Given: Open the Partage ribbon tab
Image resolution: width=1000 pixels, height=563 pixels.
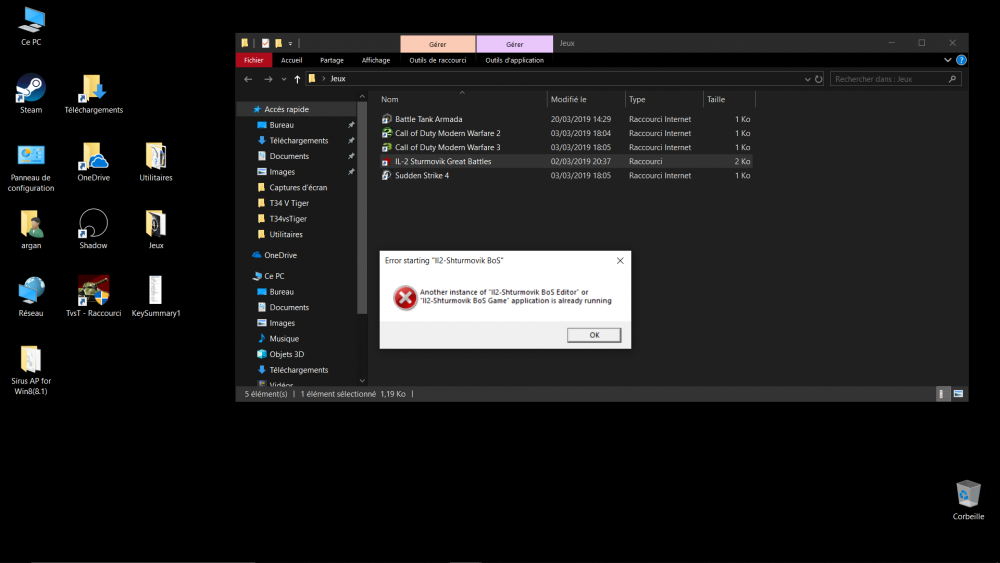Looking at the screenshot, I should click(332, 60).
